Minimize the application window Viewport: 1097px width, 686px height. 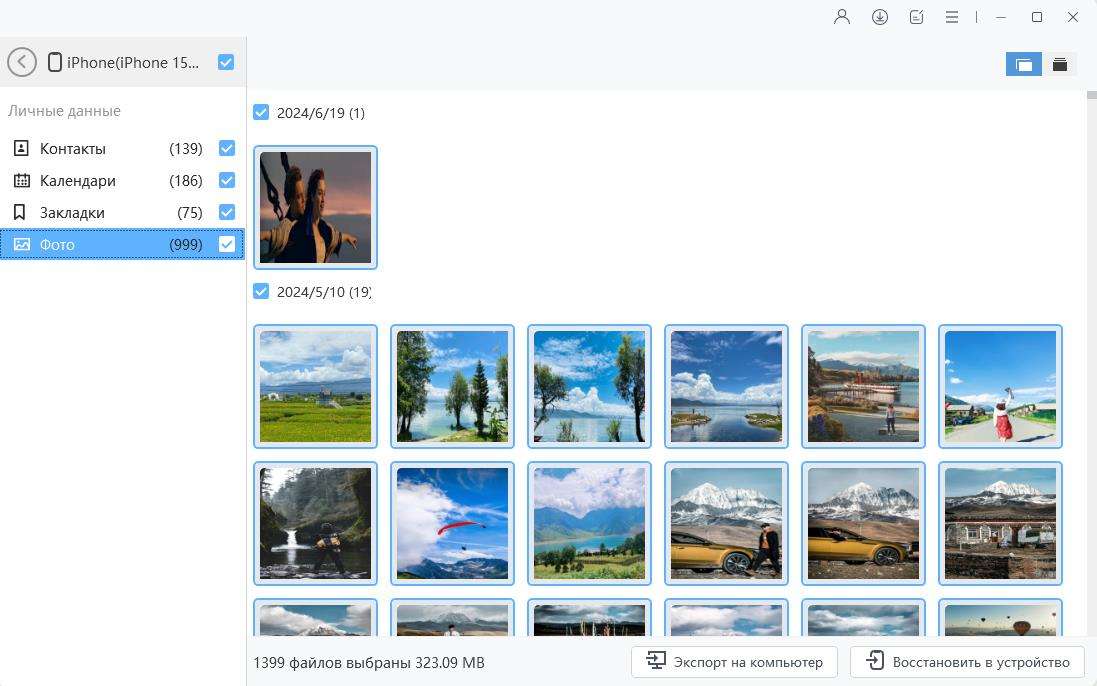point(1001,17)
